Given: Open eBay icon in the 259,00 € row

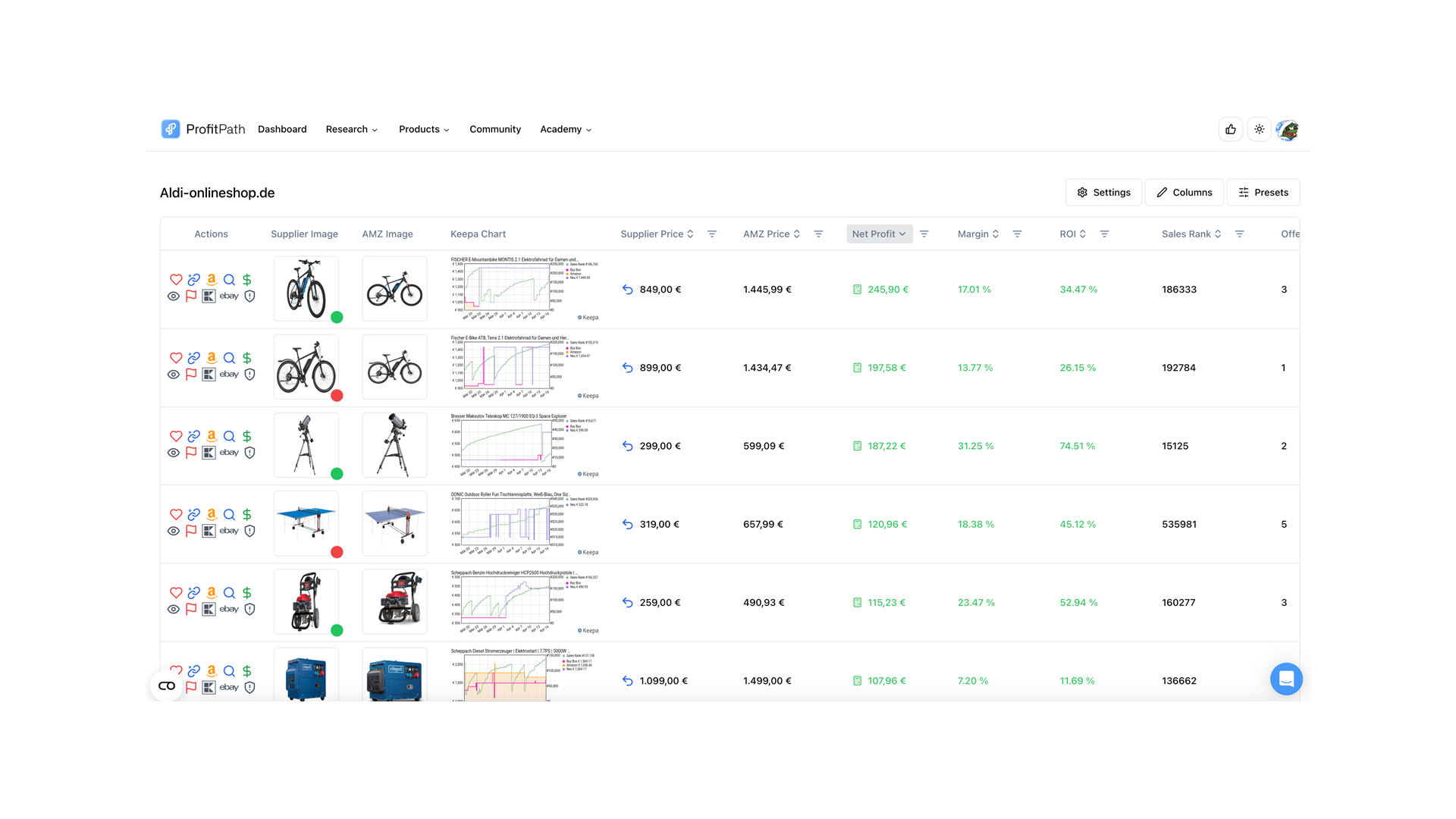Looking at the screenshot, I should (x=229, y=609).
